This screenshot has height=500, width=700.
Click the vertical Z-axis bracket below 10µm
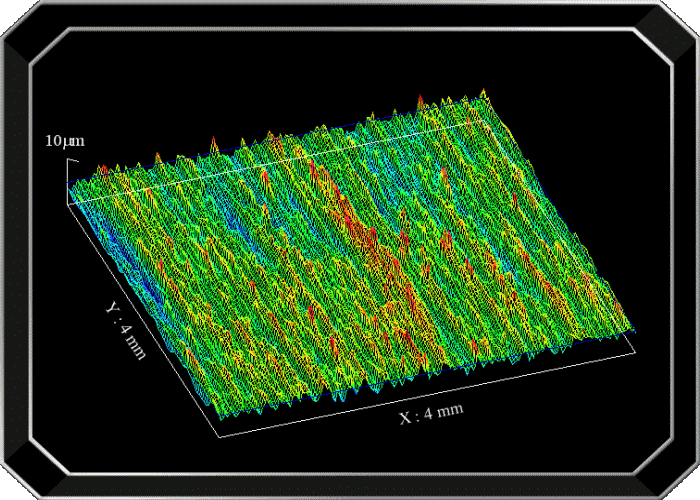pos(67,175)
